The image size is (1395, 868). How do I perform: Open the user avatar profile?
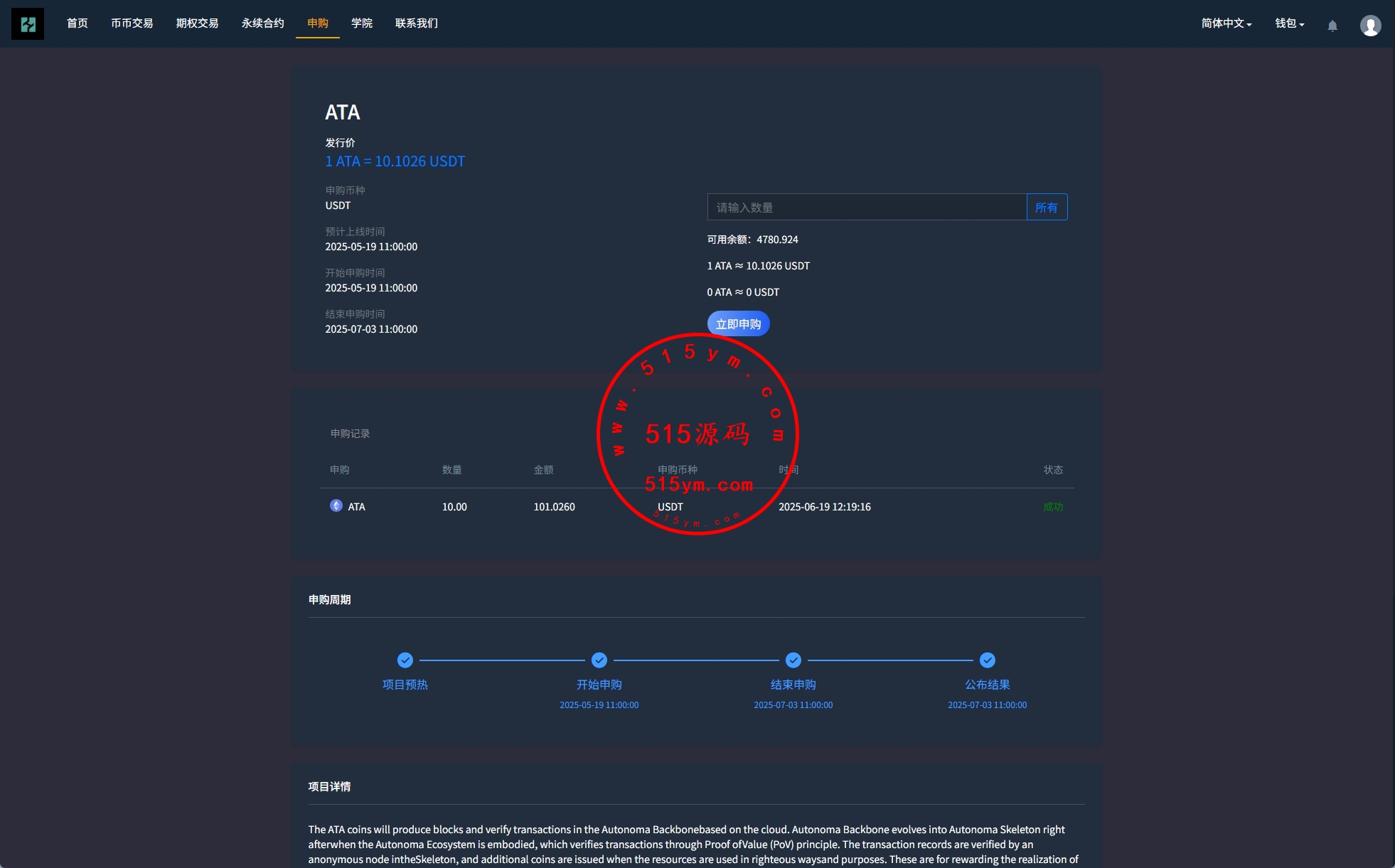tap(1370, 25)
